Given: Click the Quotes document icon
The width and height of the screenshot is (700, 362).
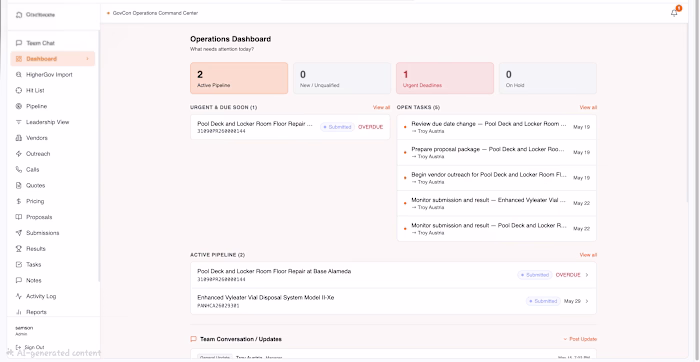Looking at the screenshot, I should (19, 185).
